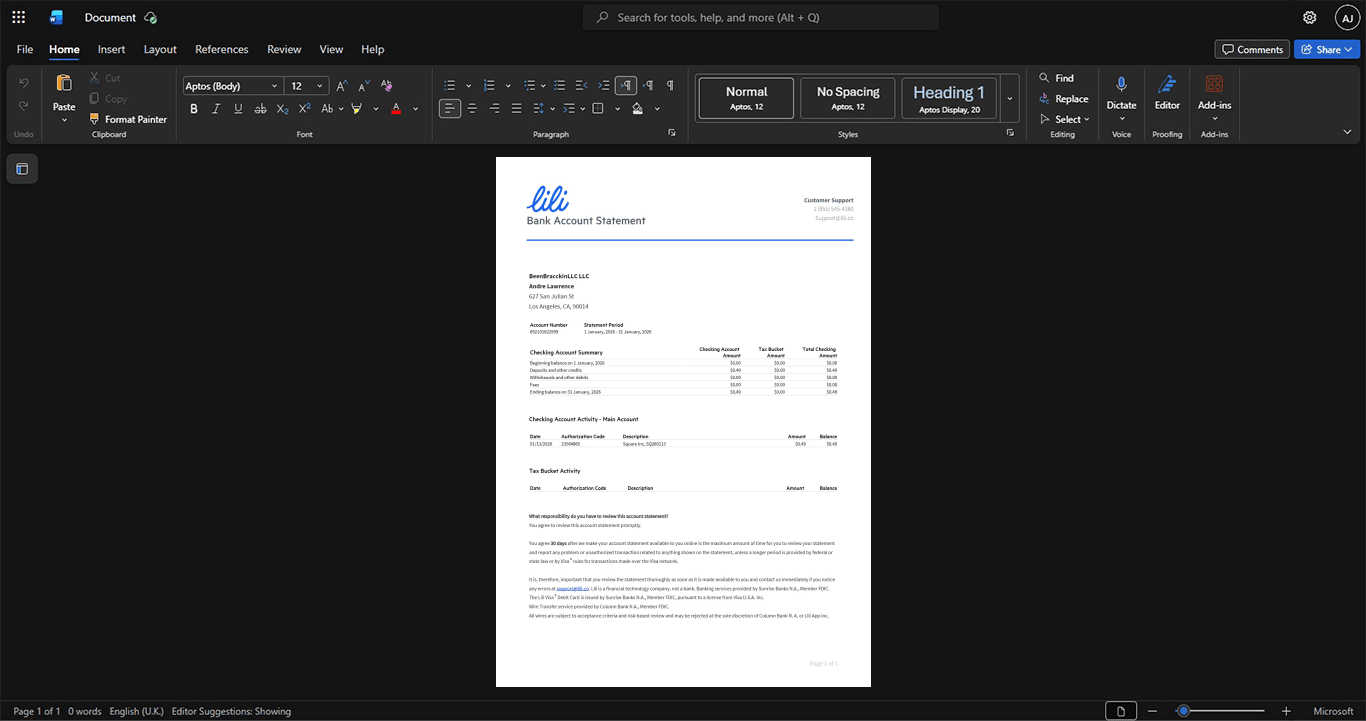This screenshot has width=1366, height=721.
Task: Apply subscript formatting
Action: tap(283, 108)
